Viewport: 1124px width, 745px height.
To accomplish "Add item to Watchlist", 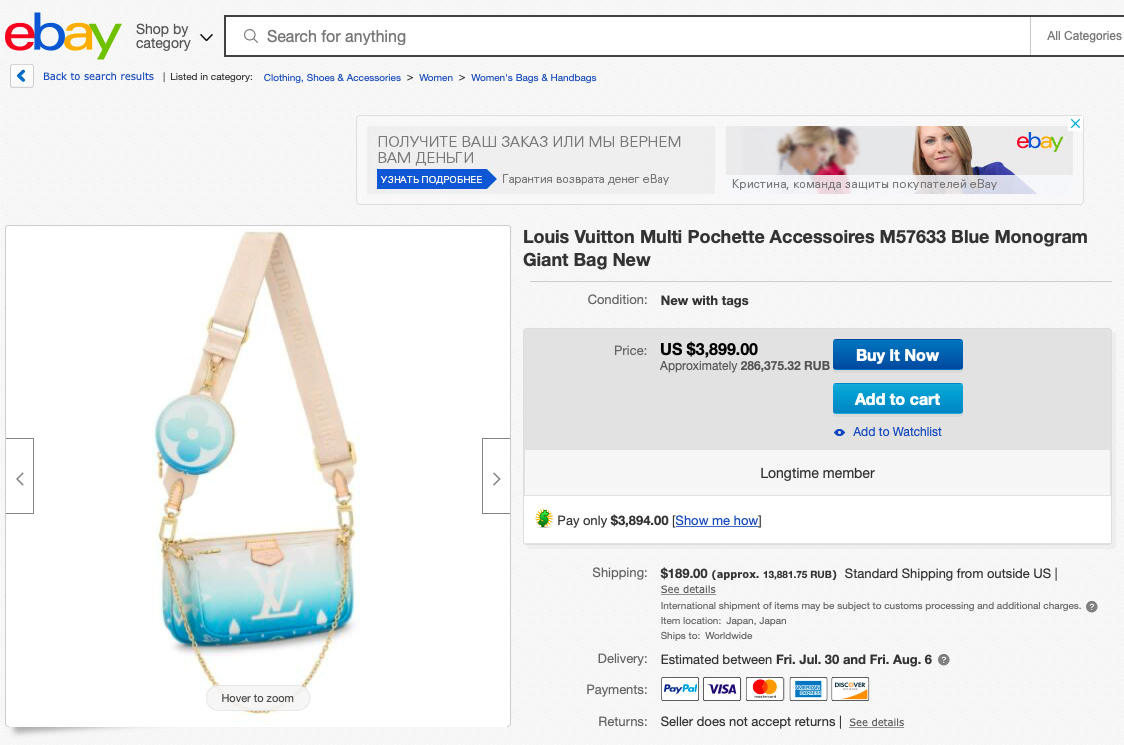I will pyautogui.click(x=896, y=432).
